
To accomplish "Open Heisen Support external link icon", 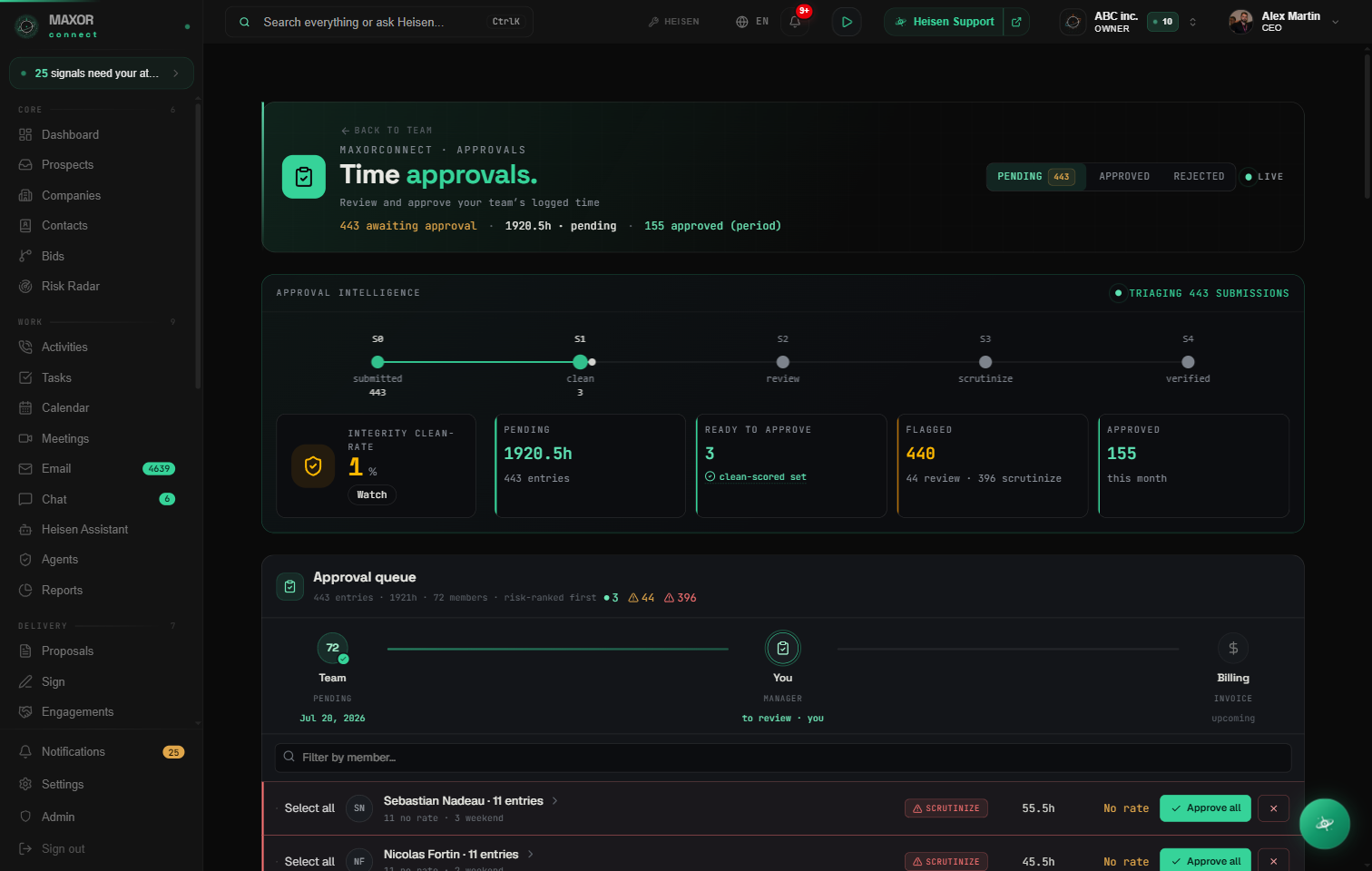I will coord(1016,22).
